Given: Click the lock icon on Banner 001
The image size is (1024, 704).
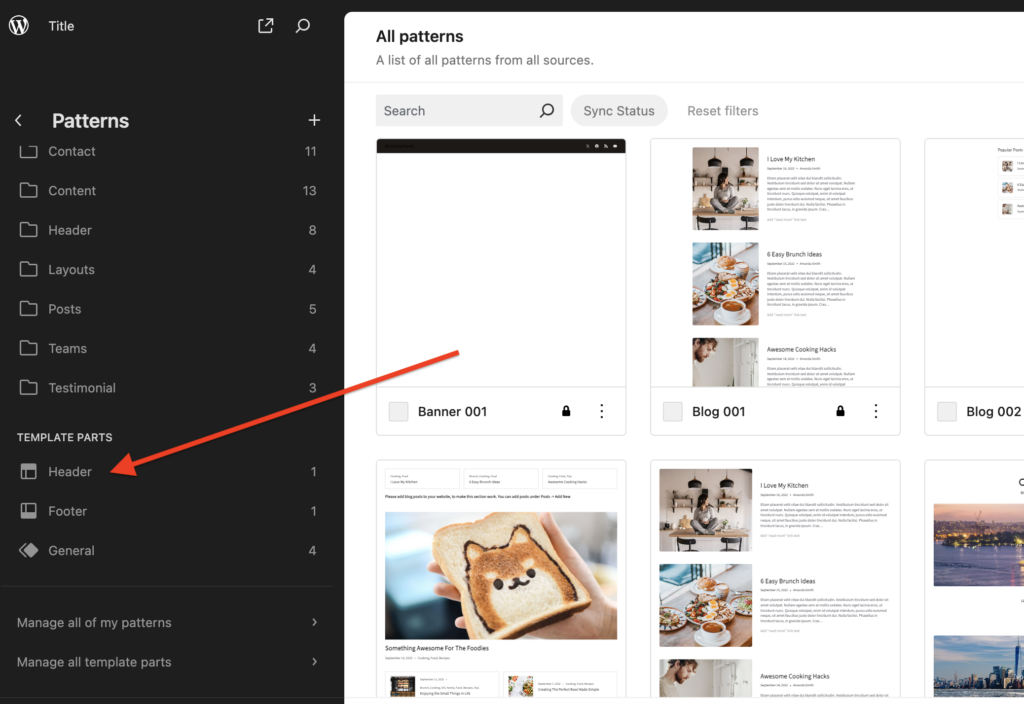Looking at the screenshot, I should coord(566,411).
